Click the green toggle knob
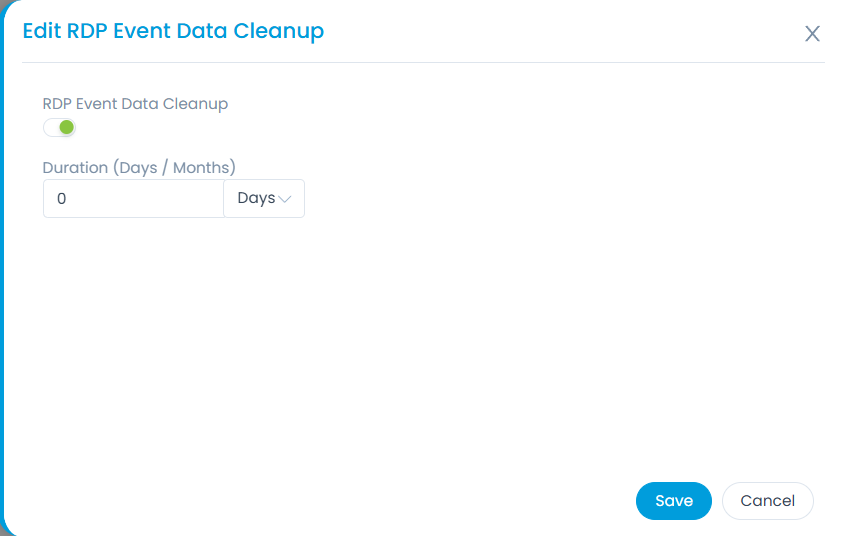841x536 pixels. coord(66,127)
